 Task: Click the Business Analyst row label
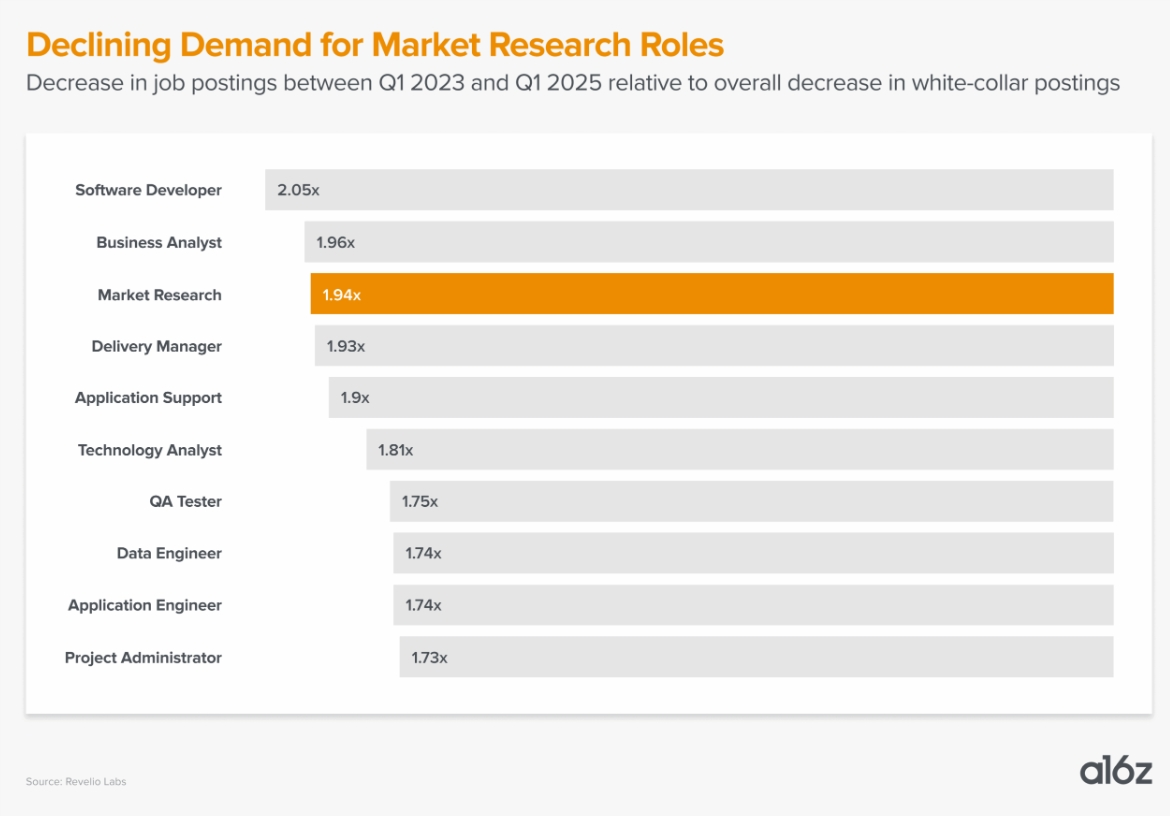click(159, 242)
